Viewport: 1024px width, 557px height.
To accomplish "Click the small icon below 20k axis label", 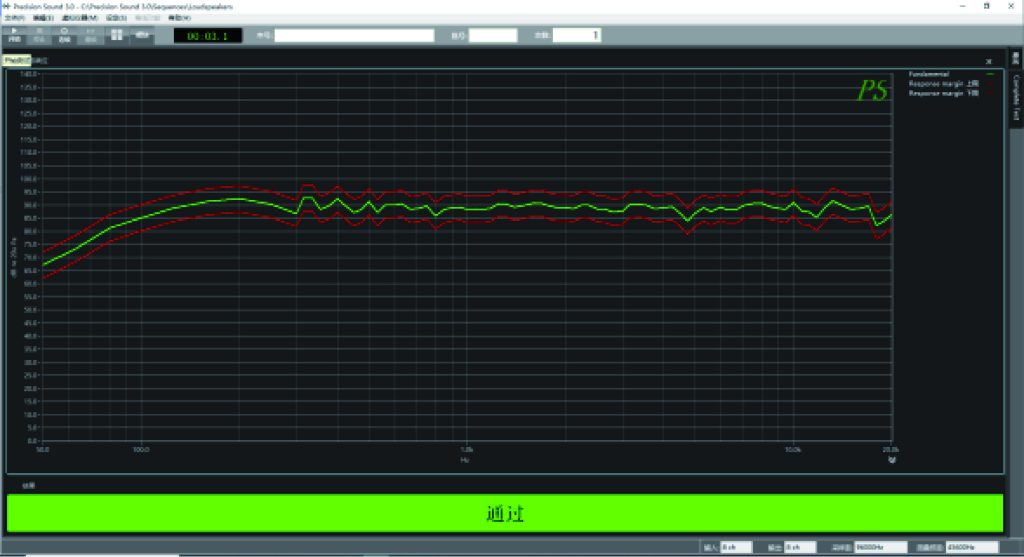I will pos(892,460).
